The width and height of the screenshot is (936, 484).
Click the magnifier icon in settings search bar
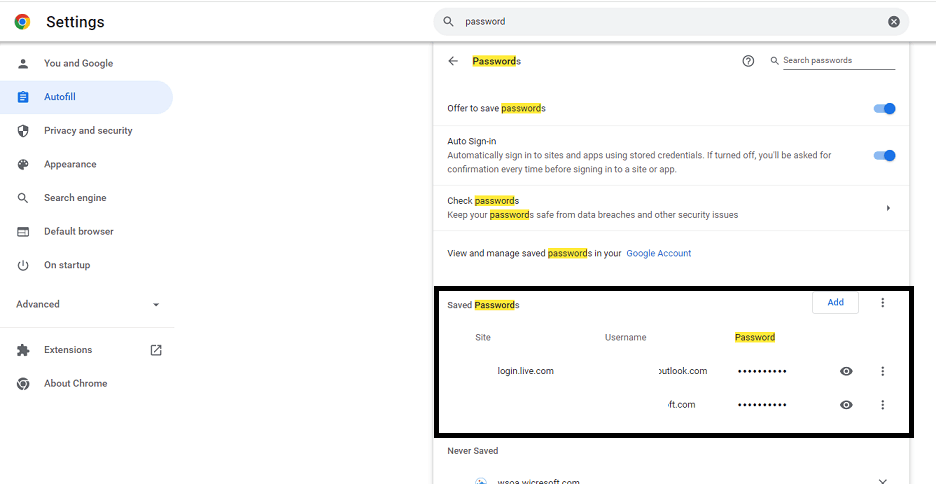448,21
